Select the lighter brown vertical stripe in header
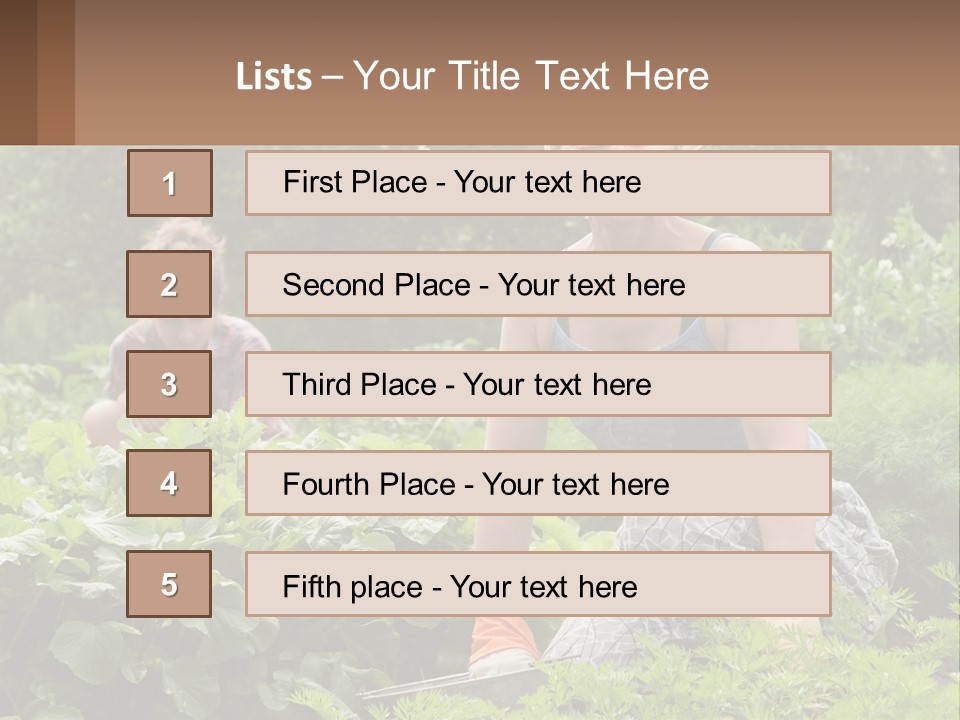 (55, 72)
